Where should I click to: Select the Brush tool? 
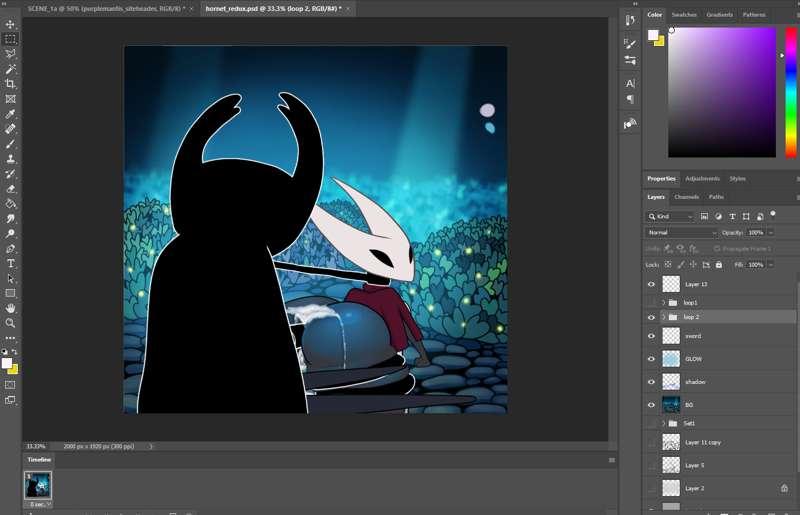10,144
